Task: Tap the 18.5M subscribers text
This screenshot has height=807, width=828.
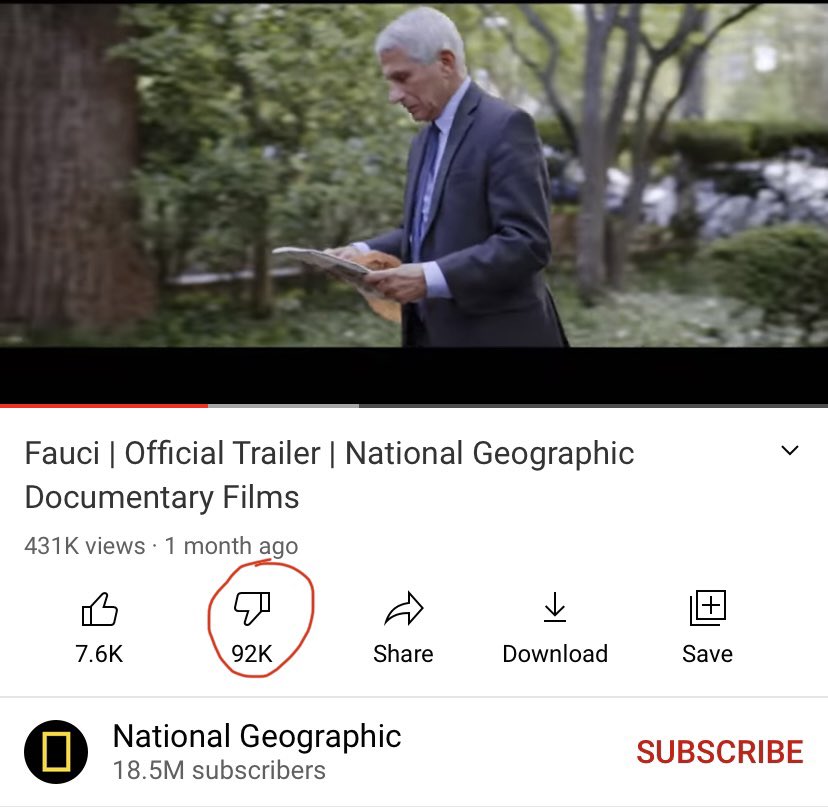Action: (219, 770)
